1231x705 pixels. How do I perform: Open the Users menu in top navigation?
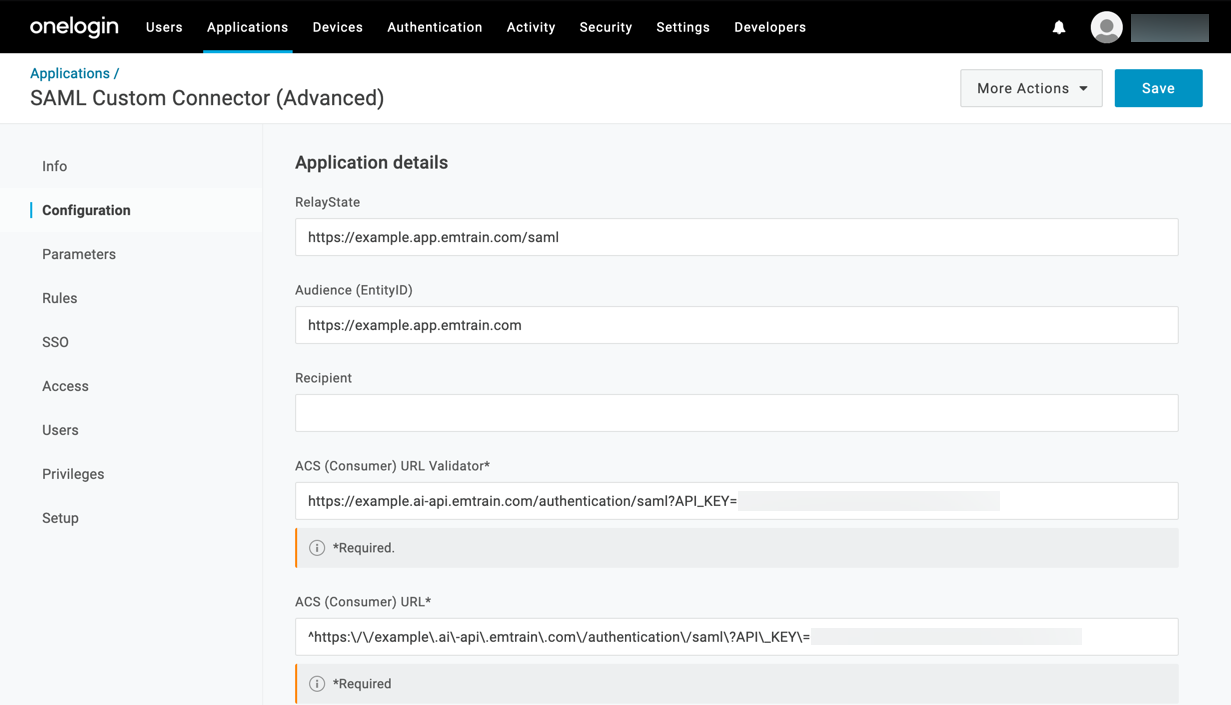click(x=164, y=27)
